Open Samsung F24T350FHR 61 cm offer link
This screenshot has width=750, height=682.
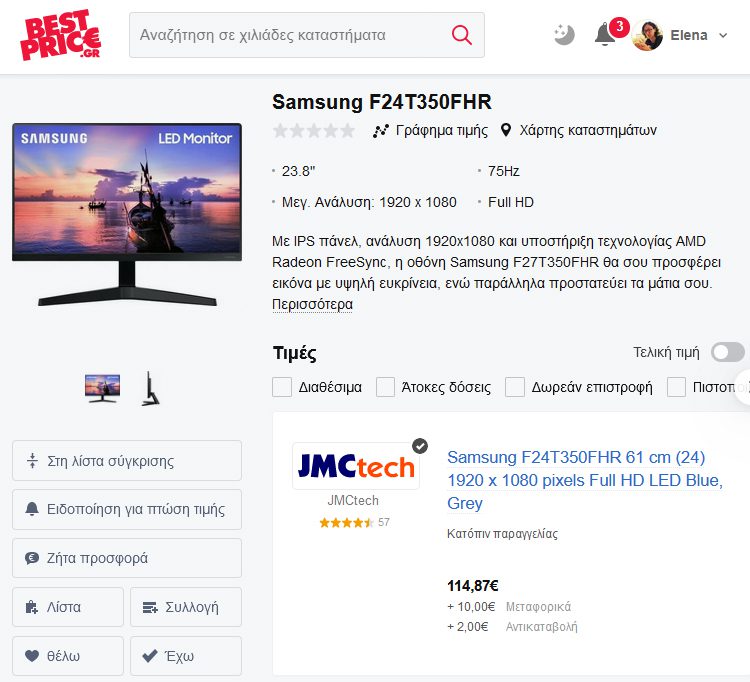point(585,480)
